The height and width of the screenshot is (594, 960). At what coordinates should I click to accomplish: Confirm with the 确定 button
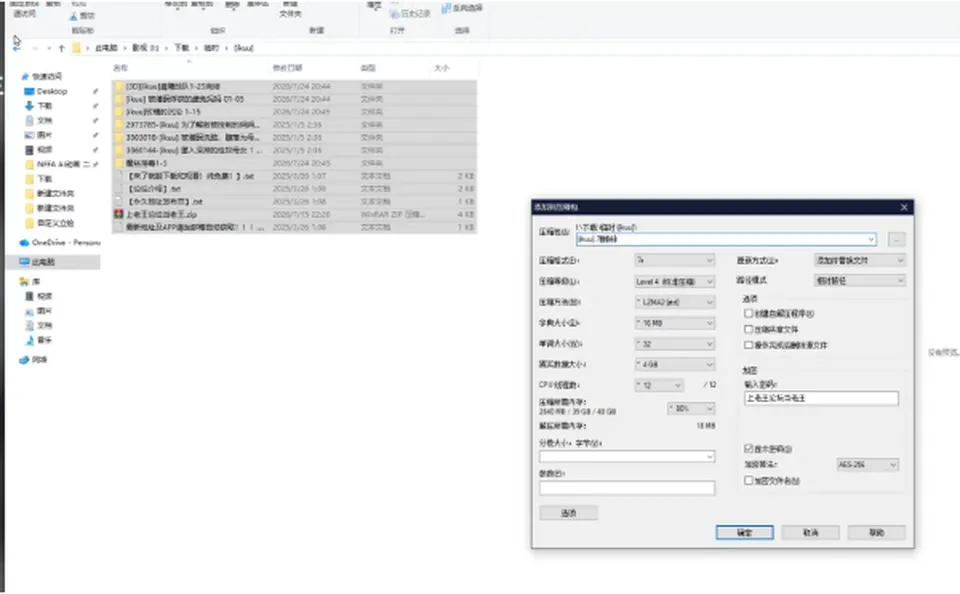[744, 533]
